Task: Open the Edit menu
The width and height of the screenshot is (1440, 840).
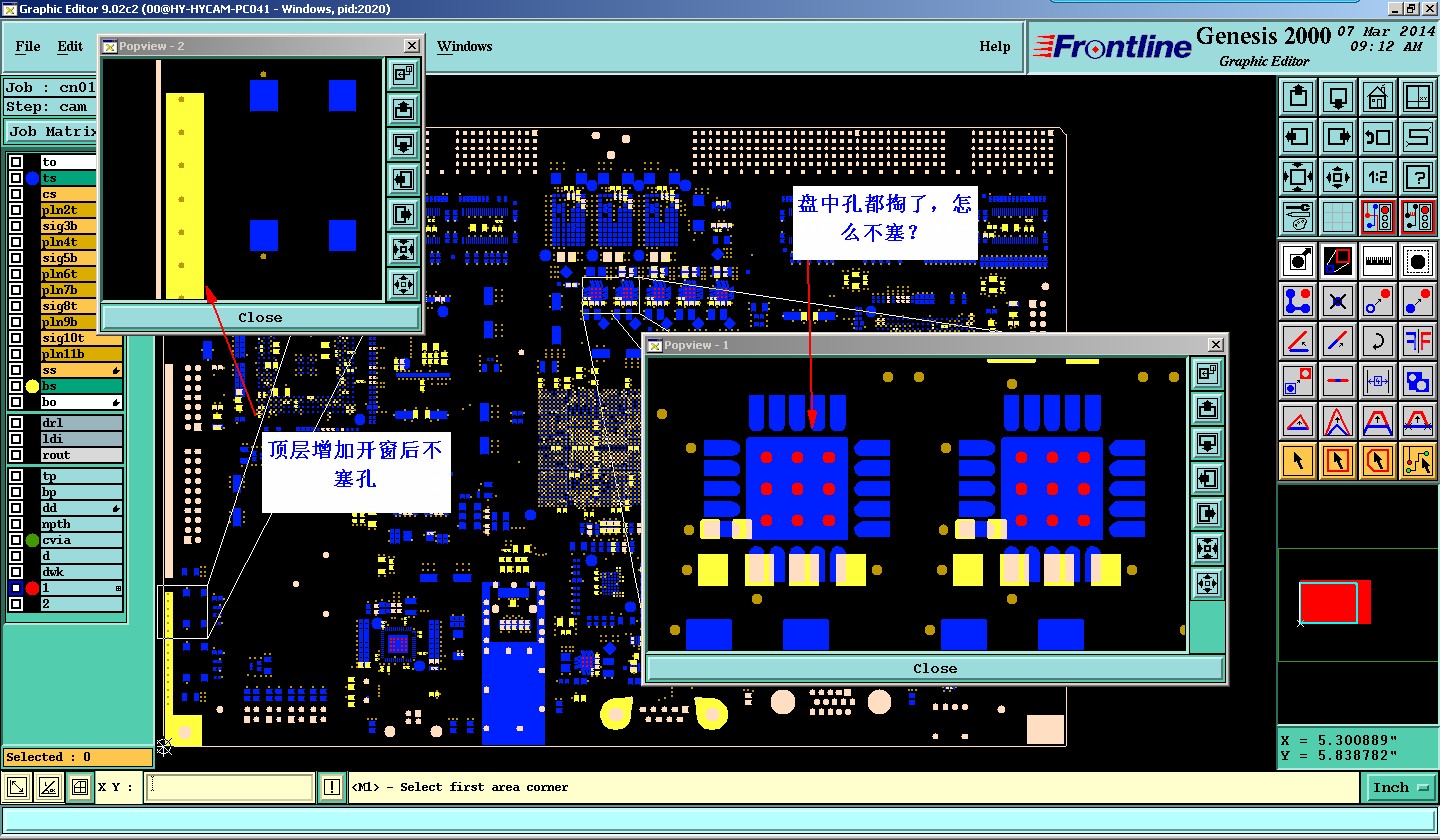Action: (x=70, y=46)
